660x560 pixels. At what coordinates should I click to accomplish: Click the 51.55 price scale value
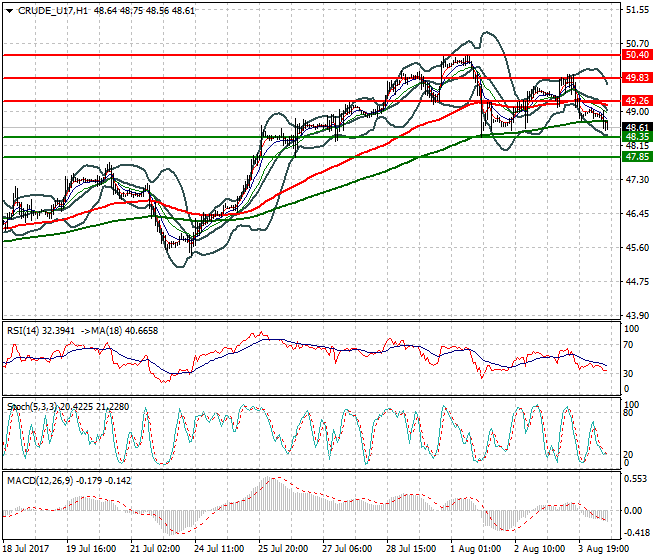pos(637,10)
